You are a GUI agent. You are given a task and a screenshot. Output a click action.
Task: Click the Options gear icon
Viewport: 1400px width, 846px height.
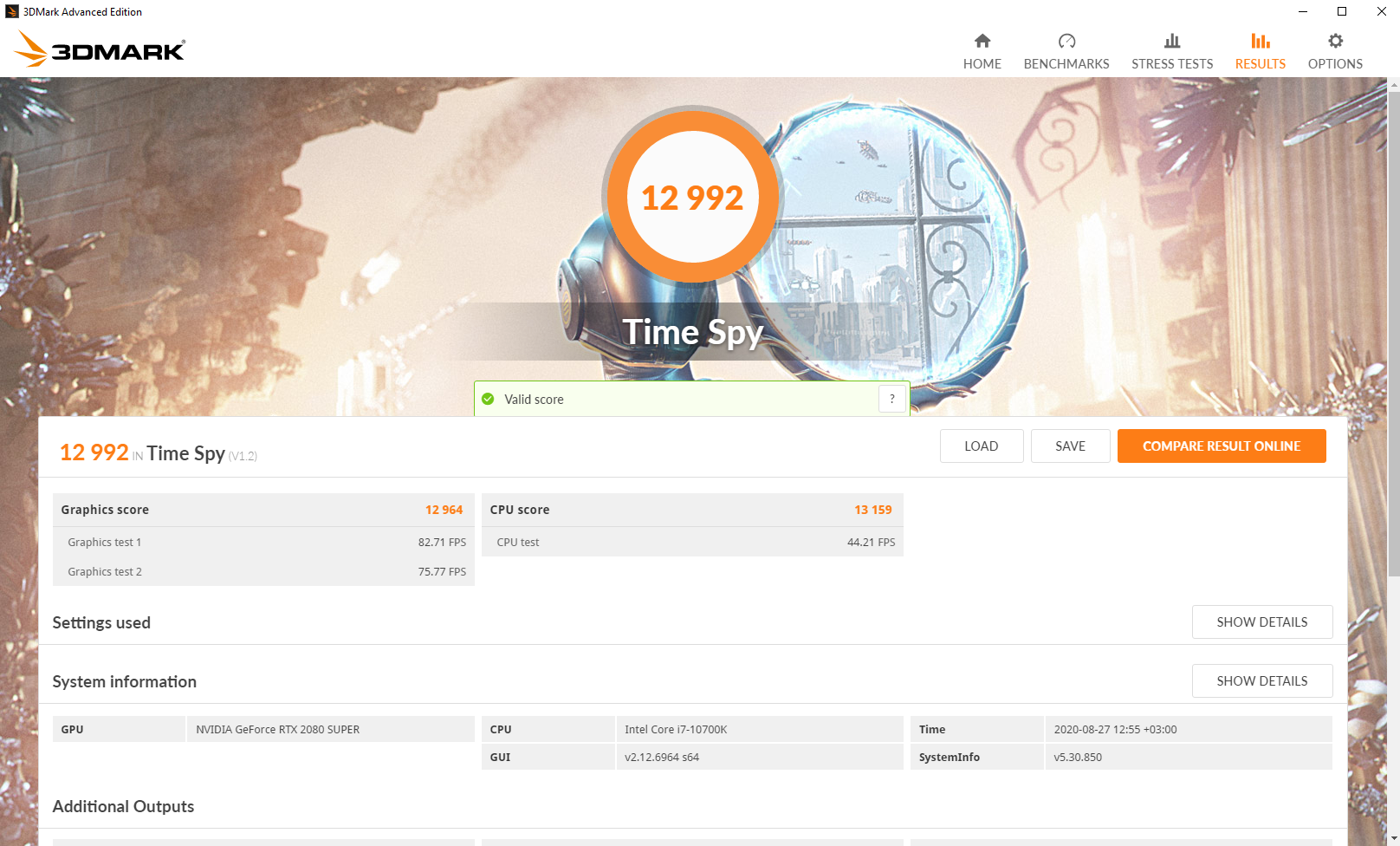coord(1335,41)
